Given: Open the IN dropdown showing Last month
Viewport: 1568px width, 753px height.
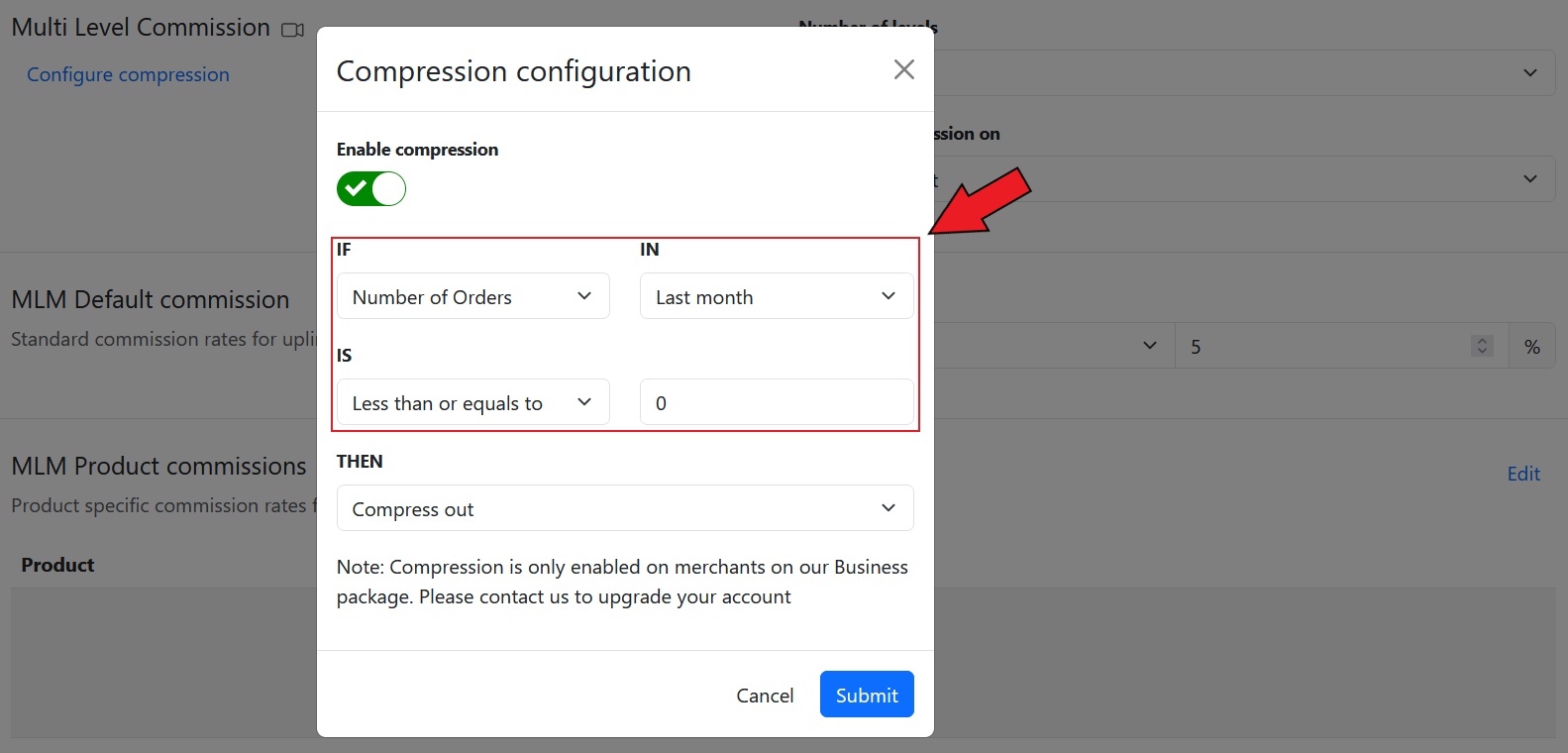Looking at the screenshot, I should point(776,296).
